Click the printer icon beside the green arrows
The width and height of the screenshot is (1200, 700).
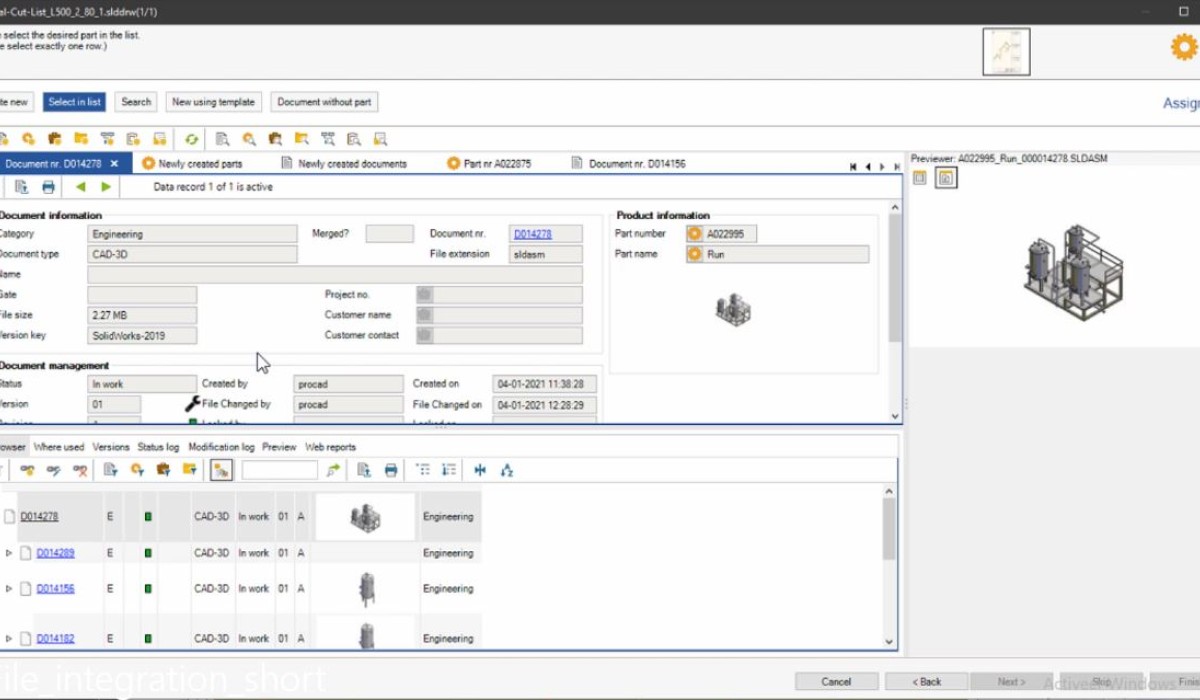coord(48,187)
